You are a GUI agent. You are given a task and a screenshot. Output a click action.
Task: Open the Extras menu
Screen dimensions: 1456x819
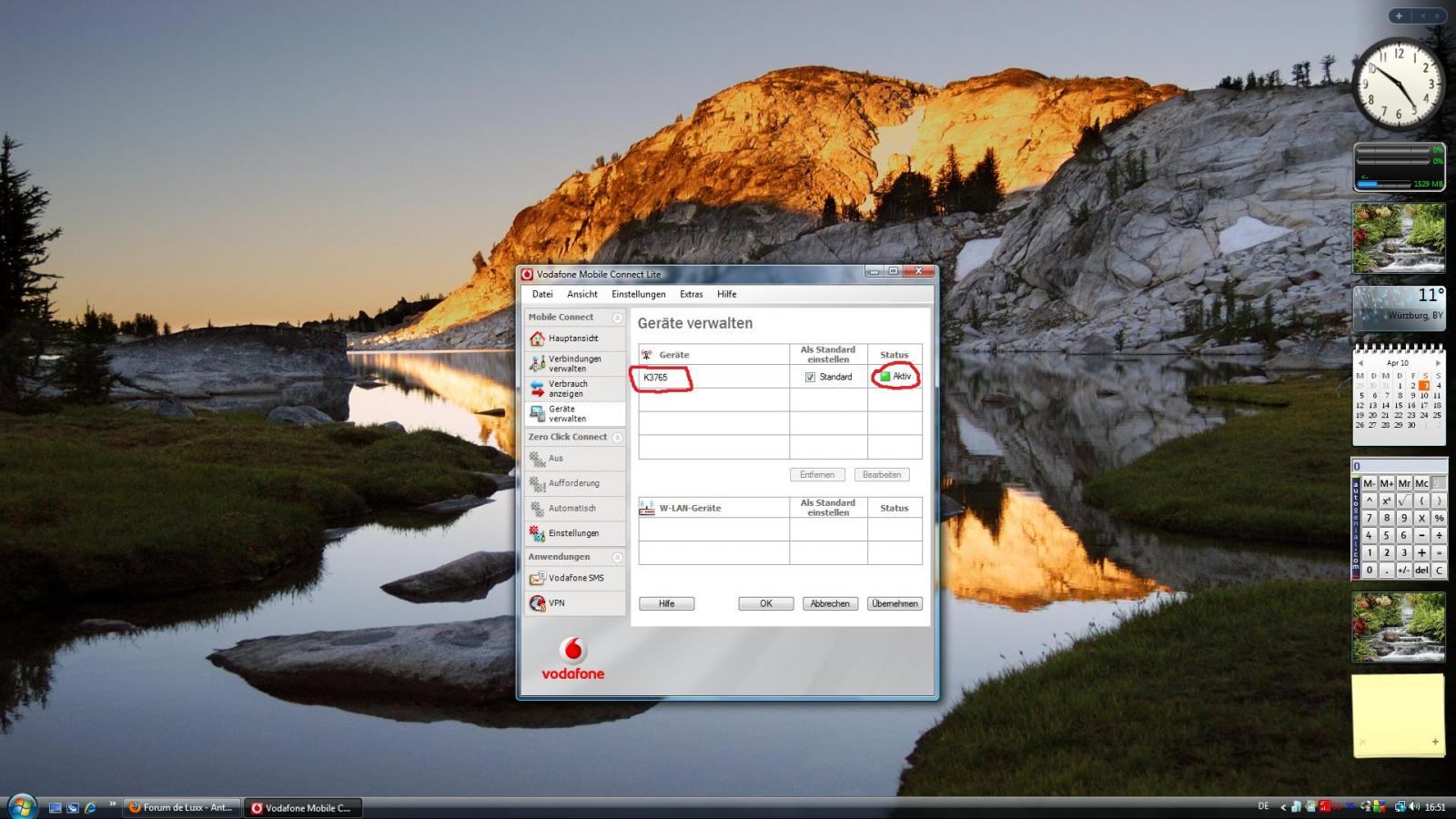(x=692, y=294)
